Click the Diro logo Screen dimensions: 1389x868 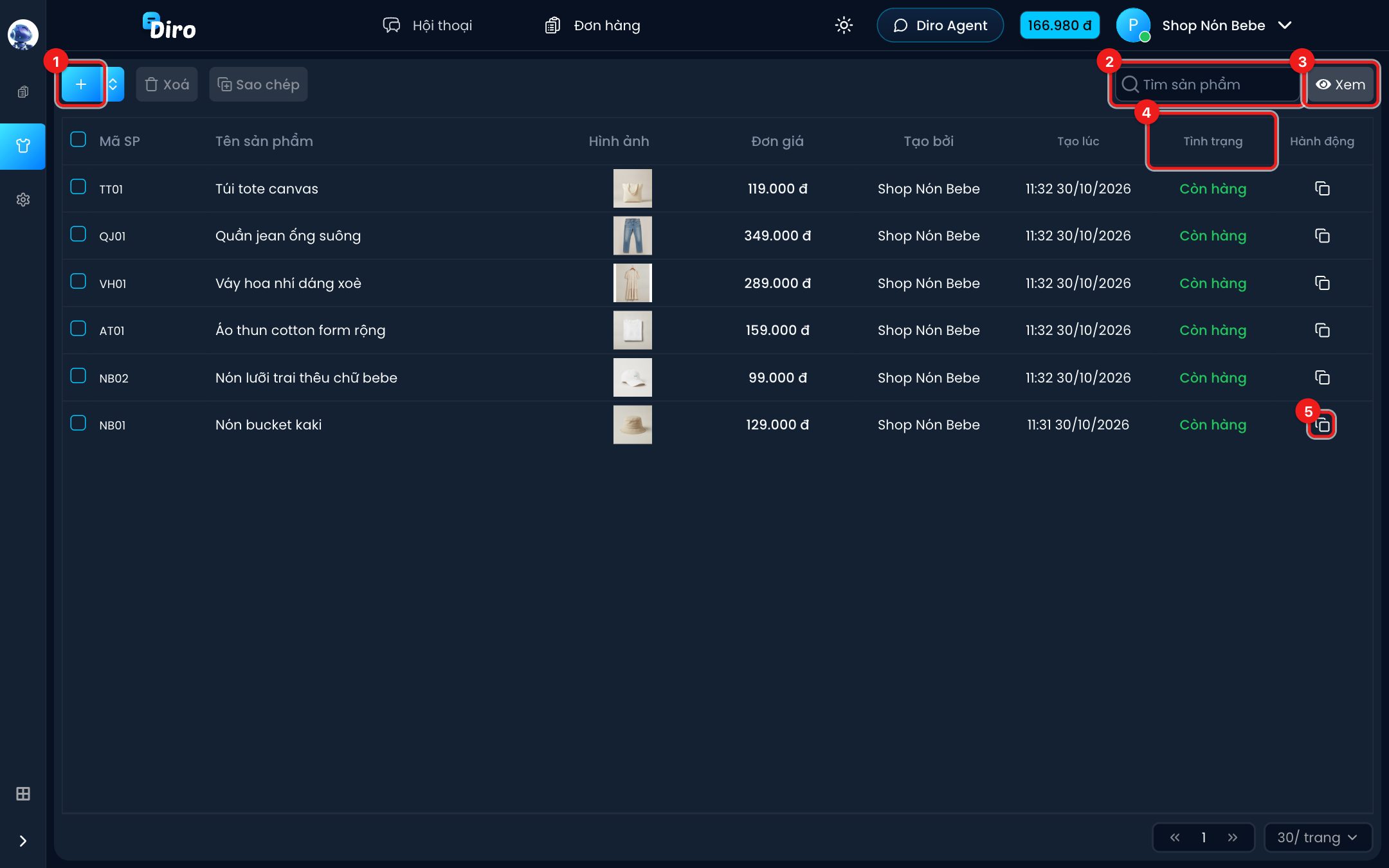(169, 26)
